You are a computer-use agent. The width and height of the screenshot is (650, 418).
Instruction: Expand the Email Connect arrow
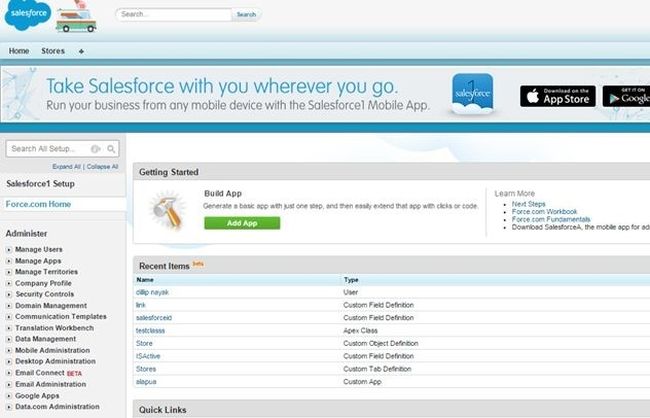(x=9, y=373)
